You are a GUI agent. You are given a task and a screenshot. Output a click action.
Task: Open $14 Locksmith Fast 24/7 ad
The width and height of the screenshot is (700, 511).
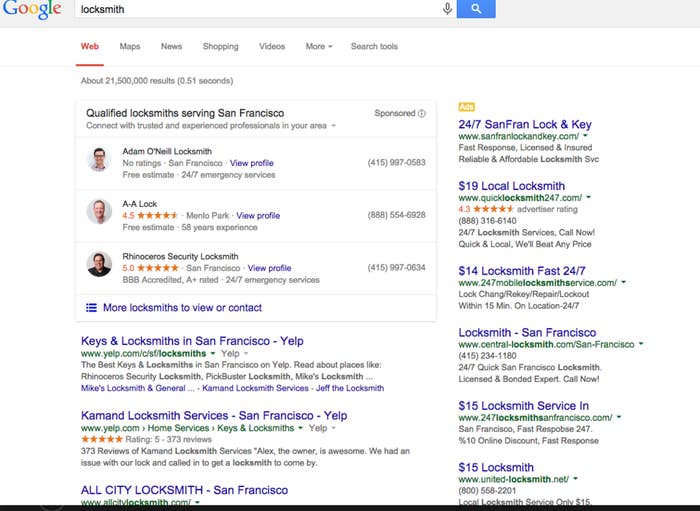tap(522, 271)
